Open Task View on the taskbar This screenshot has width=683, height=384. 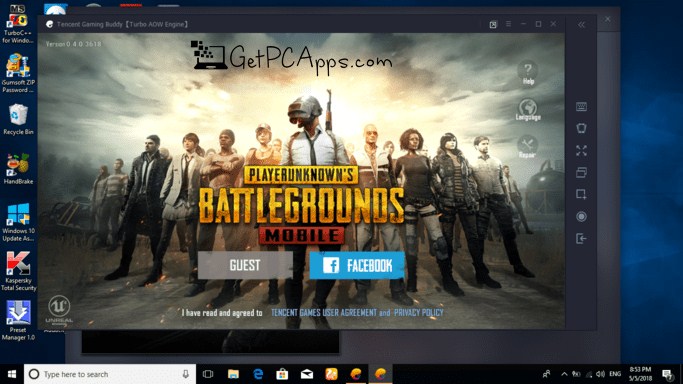(x=208, y=374)
